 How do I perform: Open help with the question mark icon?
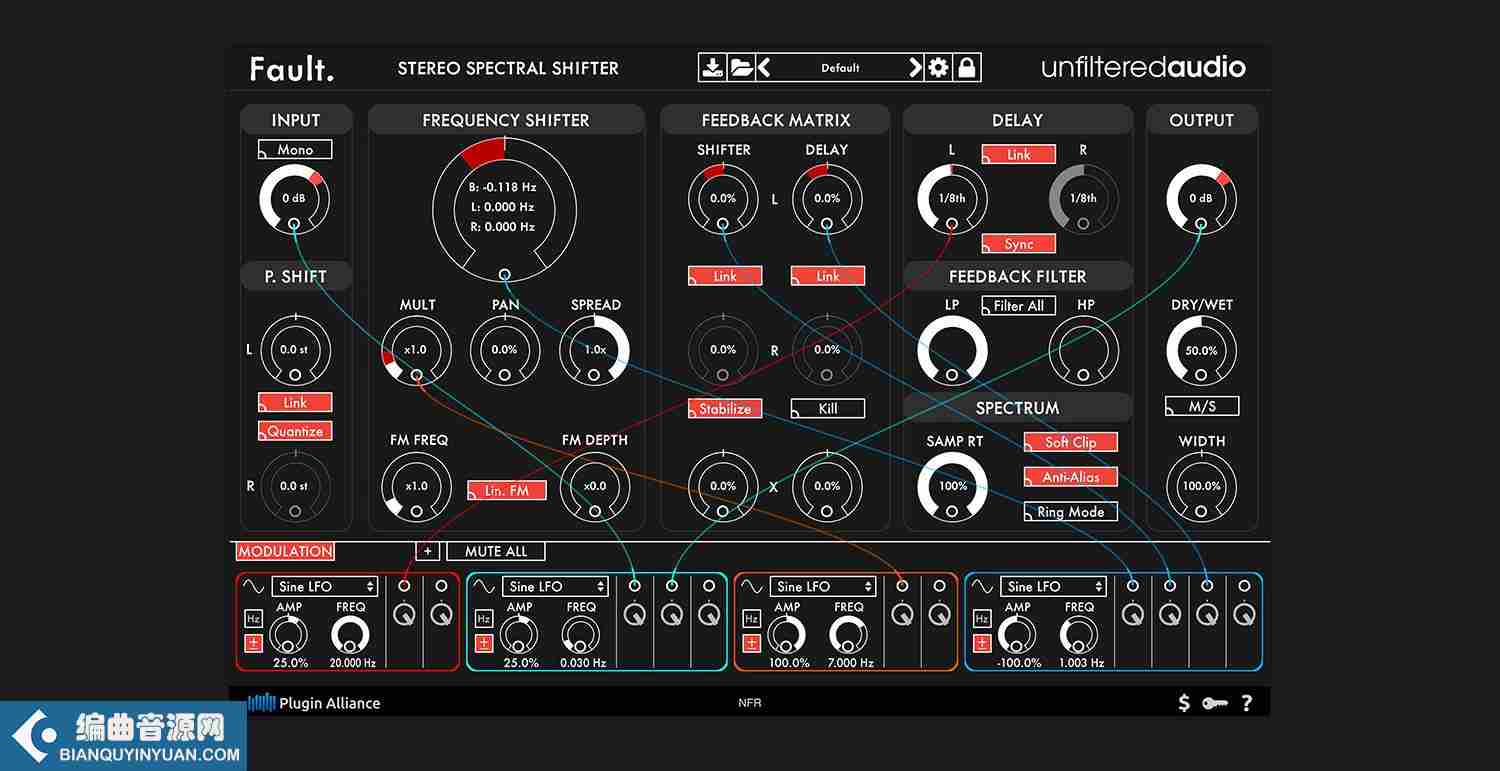point(1246,703)
